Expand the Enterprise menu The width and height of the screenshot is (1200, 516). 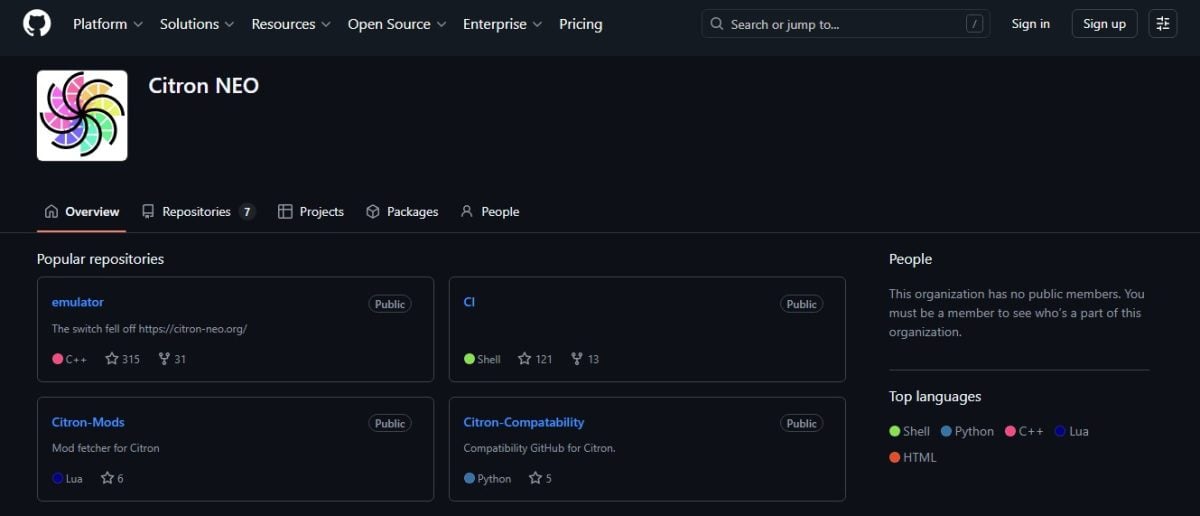tap(502, 24)
